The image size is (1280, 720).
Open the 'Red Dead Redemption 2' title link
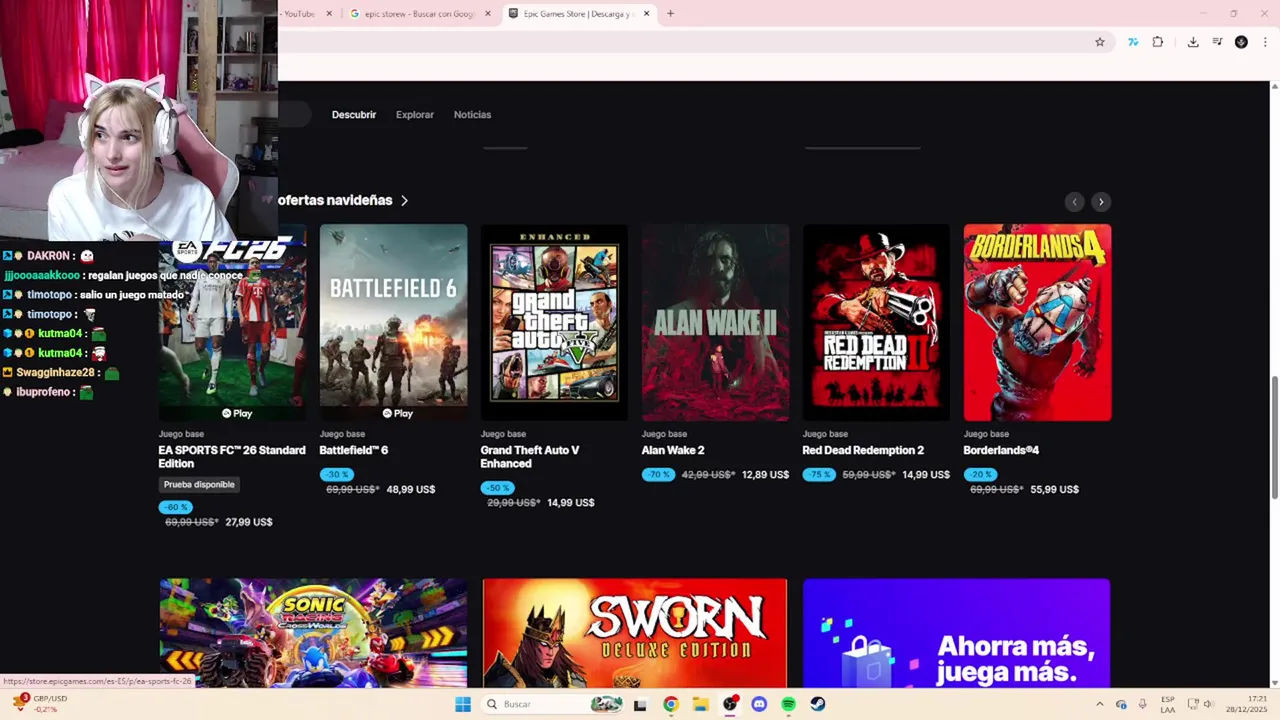click(x=863, y=450)
